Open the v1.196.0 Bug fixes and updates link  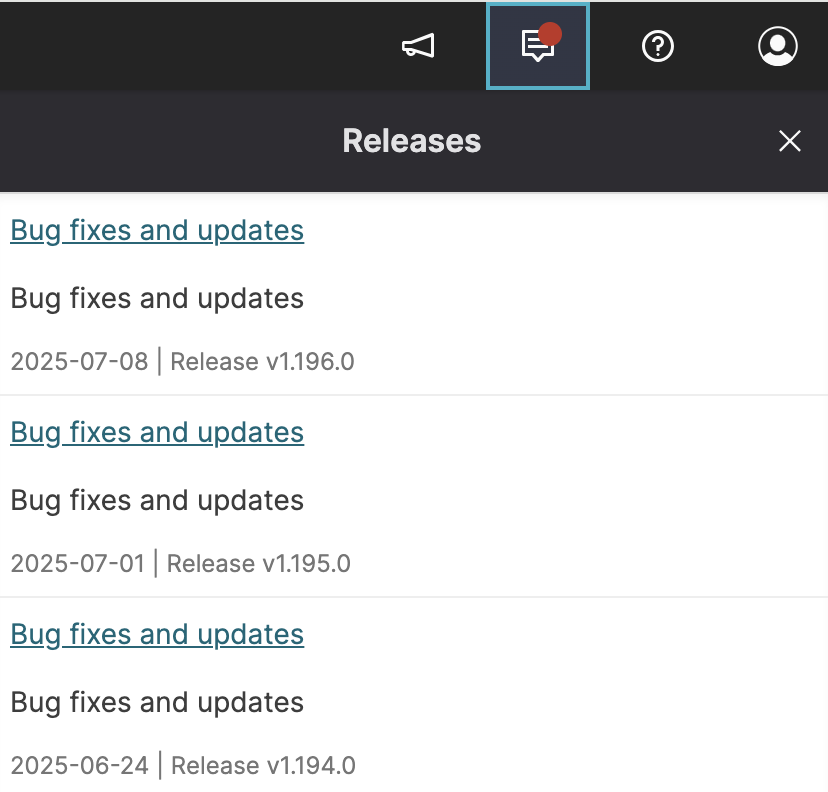point(156,230)
